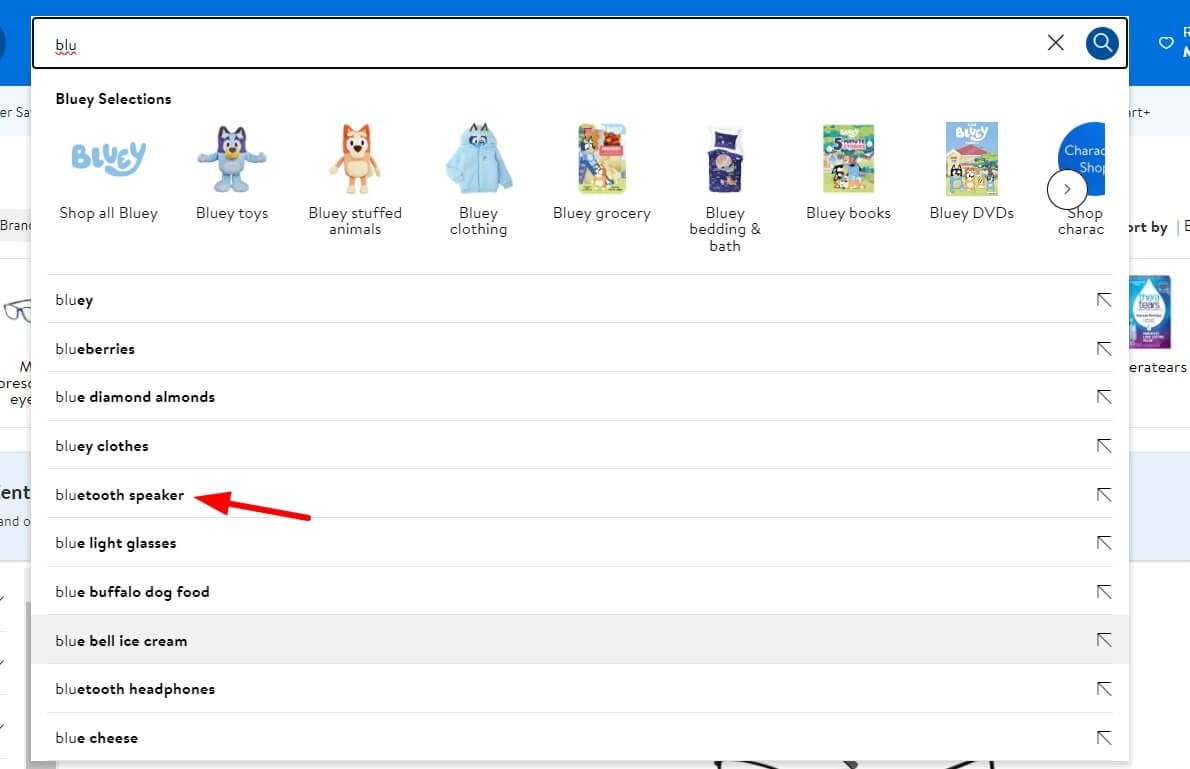Click the autofill arrow beside "blue cheese"
The image size is (1190, 769).
click(1103, 737)
